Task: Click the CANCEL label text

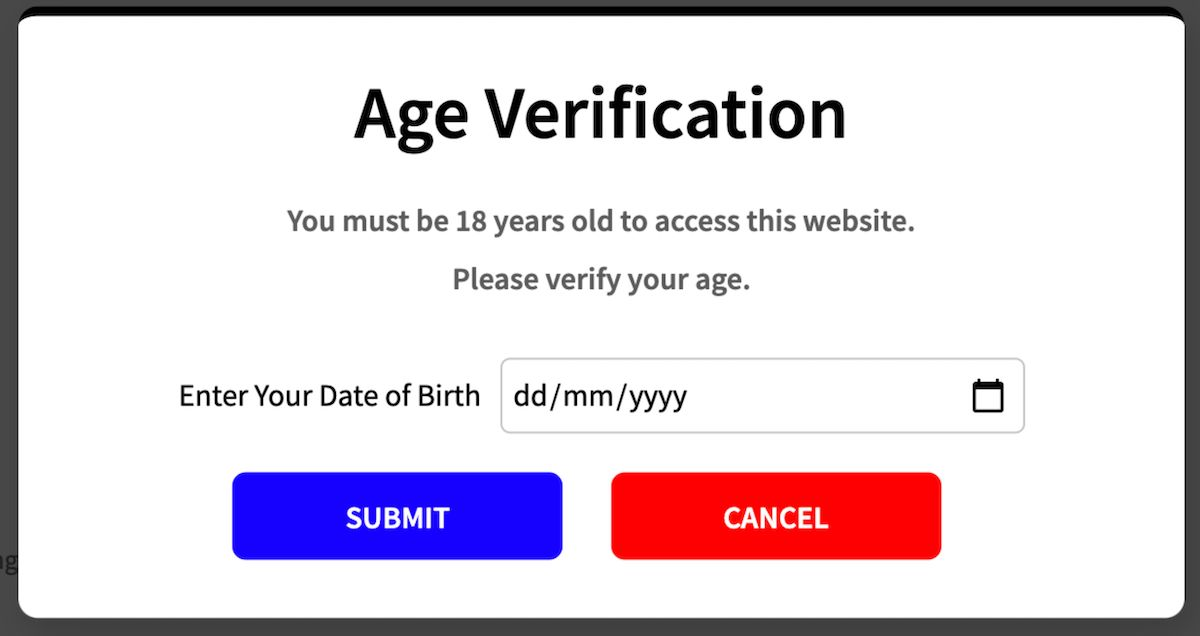Action: tap(776, 517)
